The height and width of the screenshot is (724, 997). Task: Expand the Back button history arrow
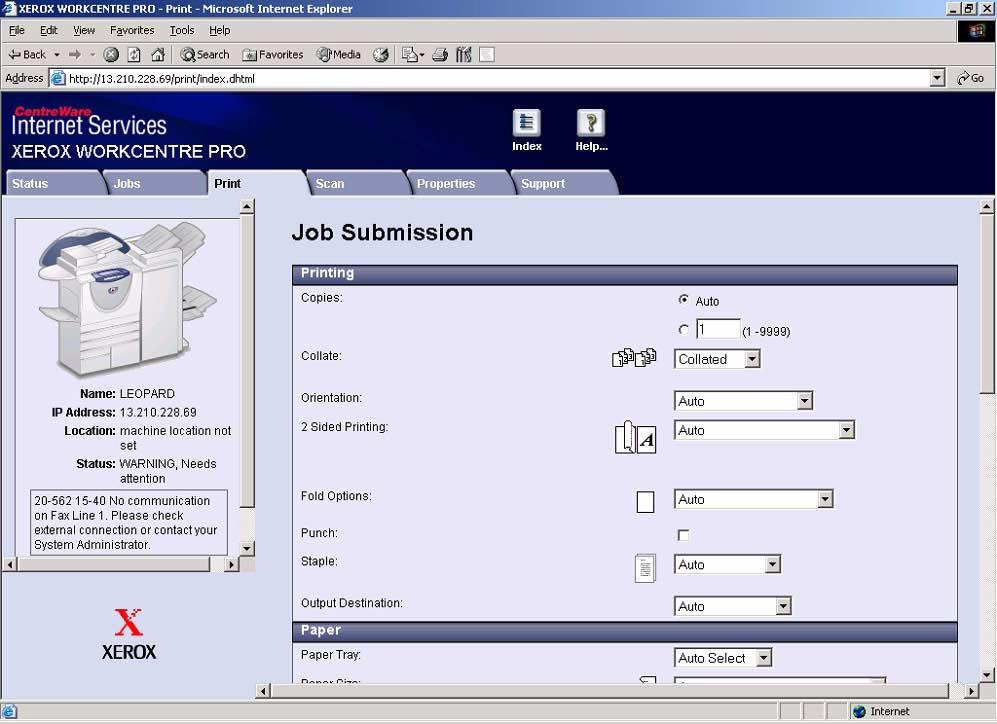point(57,55)
